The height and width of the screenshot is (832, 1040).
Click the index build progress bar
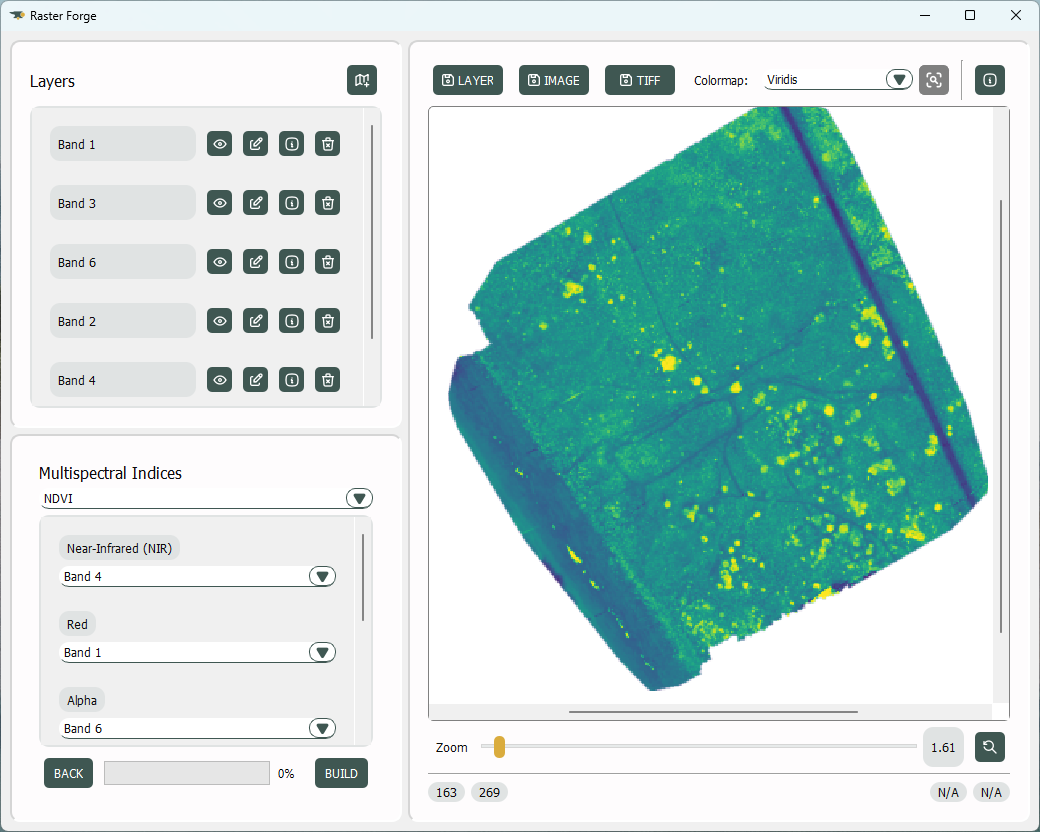[187, 774]
